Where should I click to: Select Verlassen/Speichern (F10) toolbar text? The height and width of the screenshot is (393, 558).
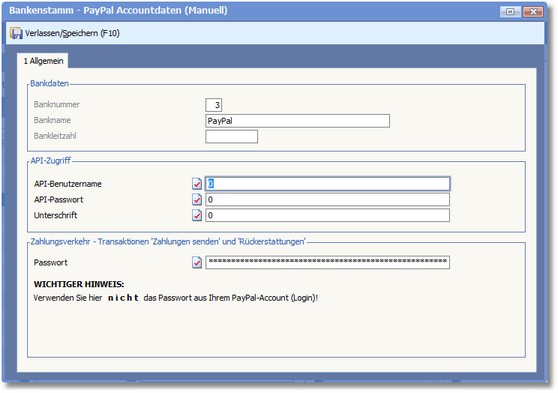72,33
